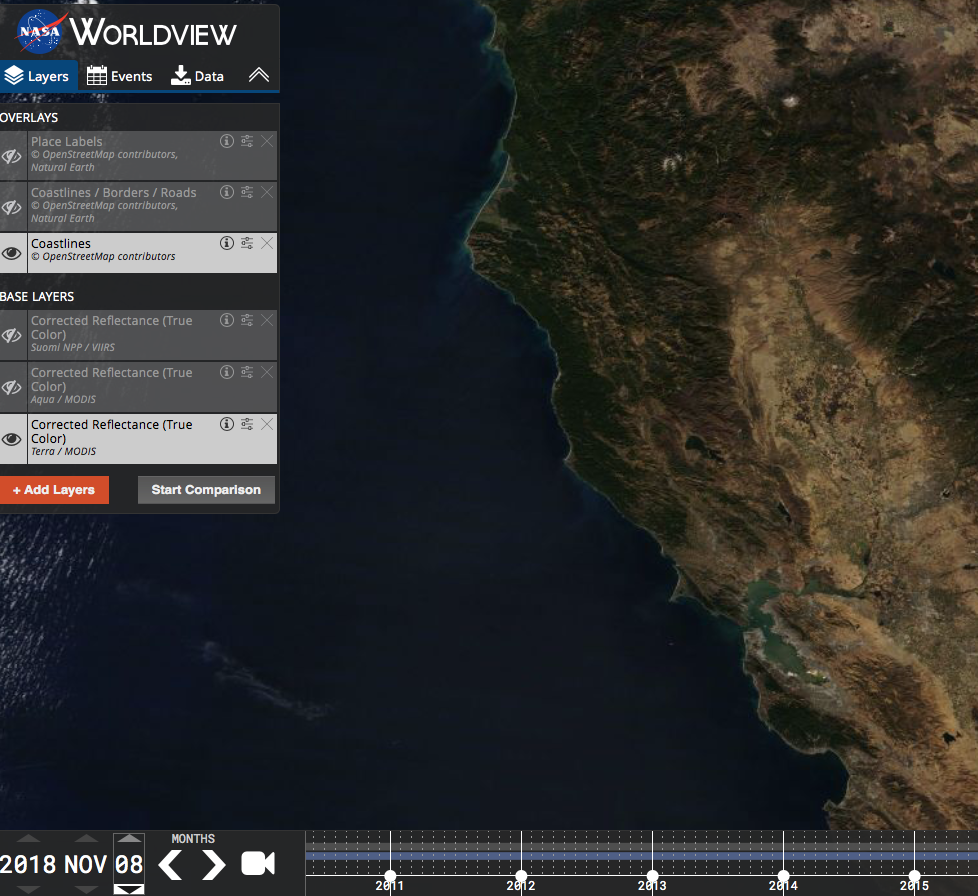Open info for Coastlines / Borders / Roads layer
The height and width of the screenshot is (896, 978).
(x=227, y=192)
